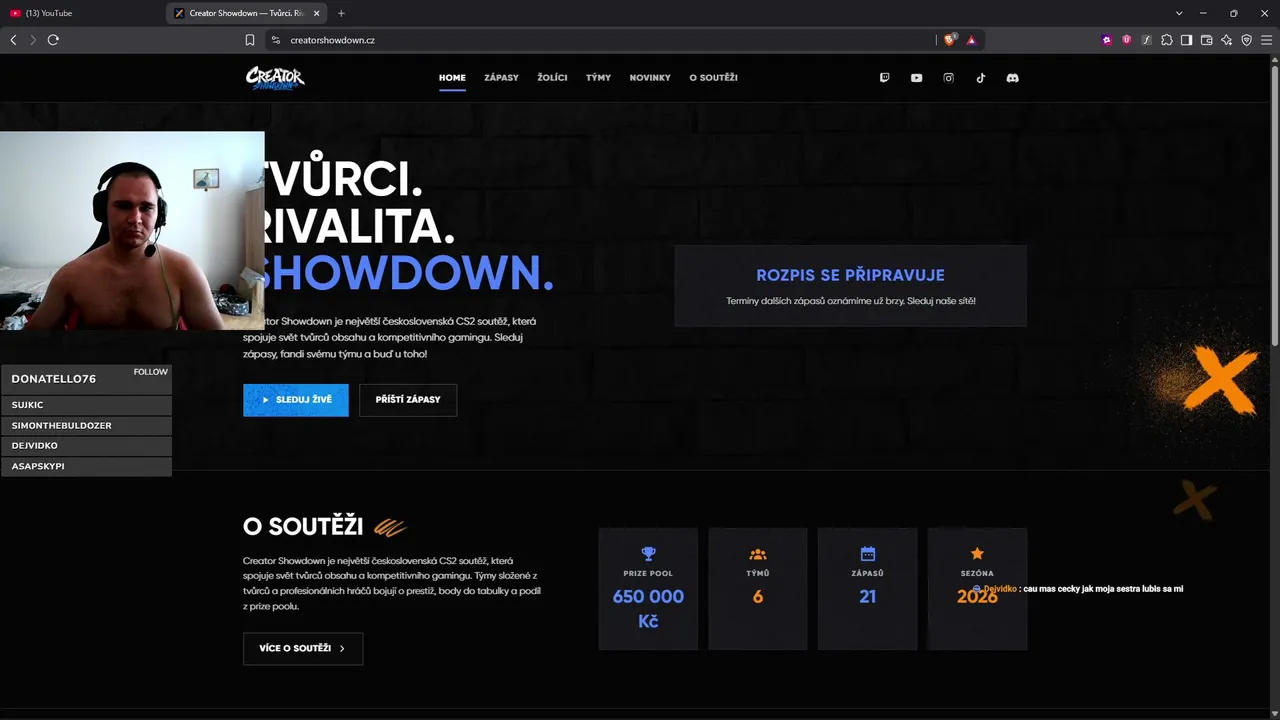Open the ZÁPASY nav item
The width and height of the screenshot is (1280, 720).
[501, 78]
